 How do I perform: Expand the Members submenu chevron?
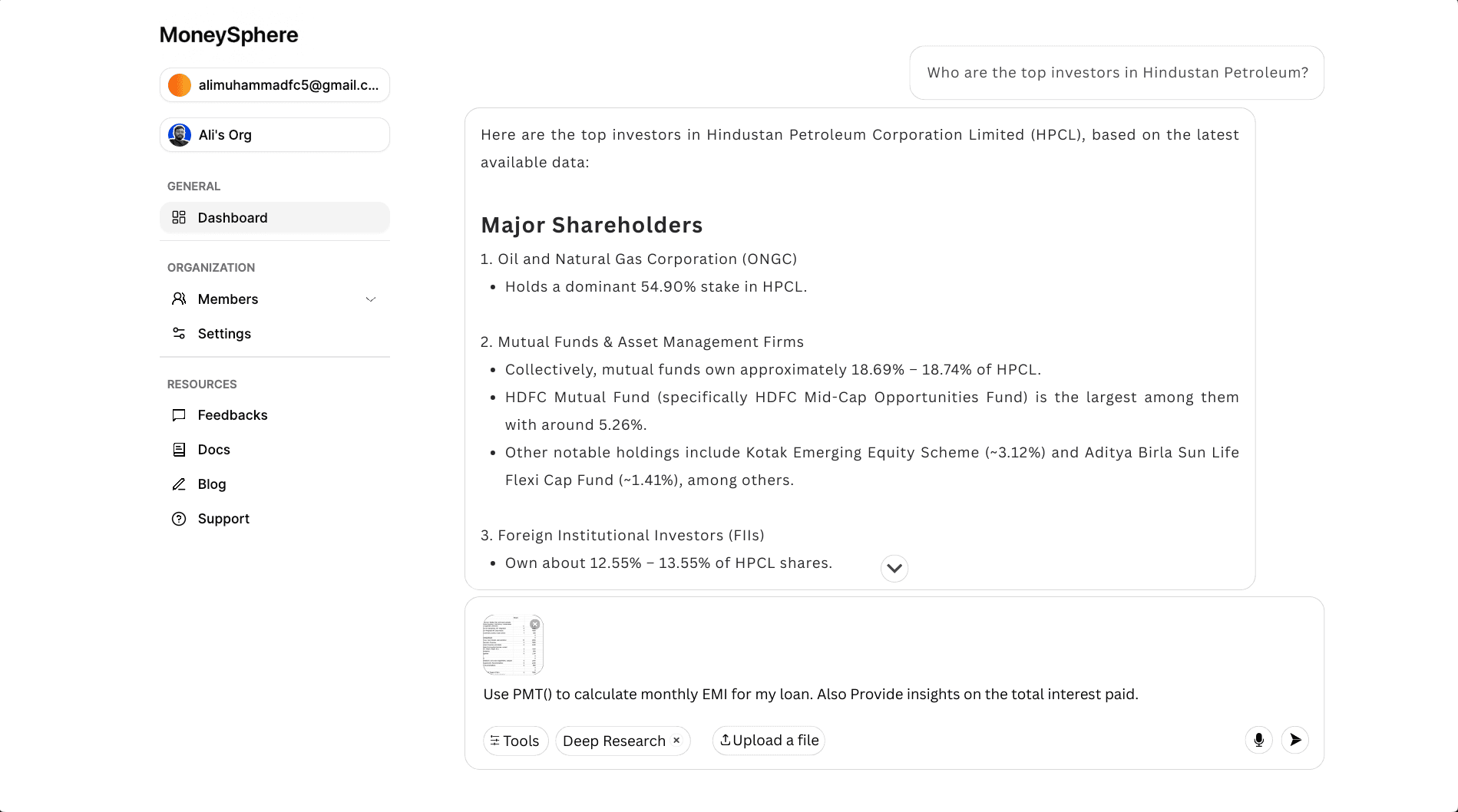pyautogui.click(x=371, y=299)
